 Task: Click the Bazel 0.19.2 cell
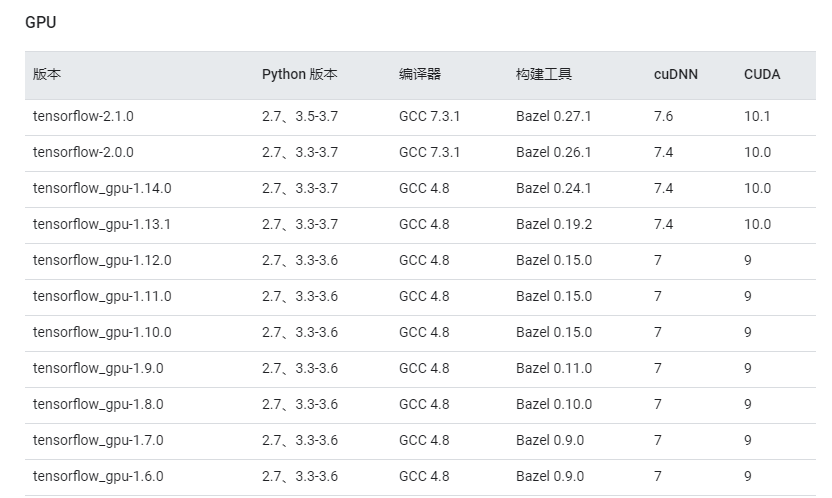(553, 224)
